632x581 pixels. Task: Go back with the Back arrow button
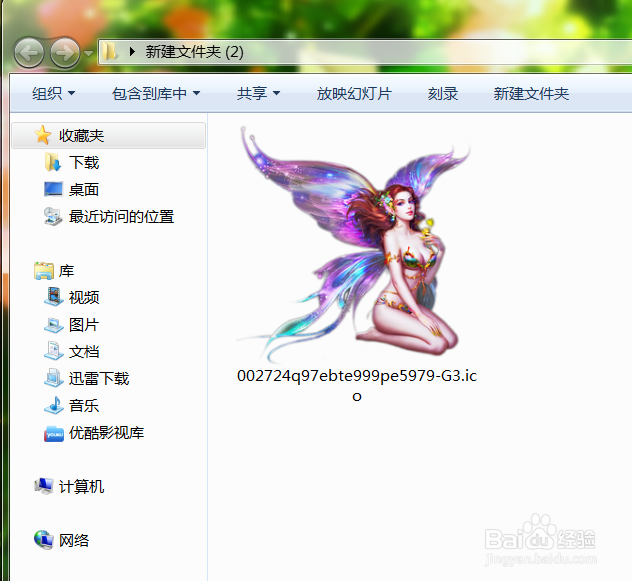click(29, 52)
